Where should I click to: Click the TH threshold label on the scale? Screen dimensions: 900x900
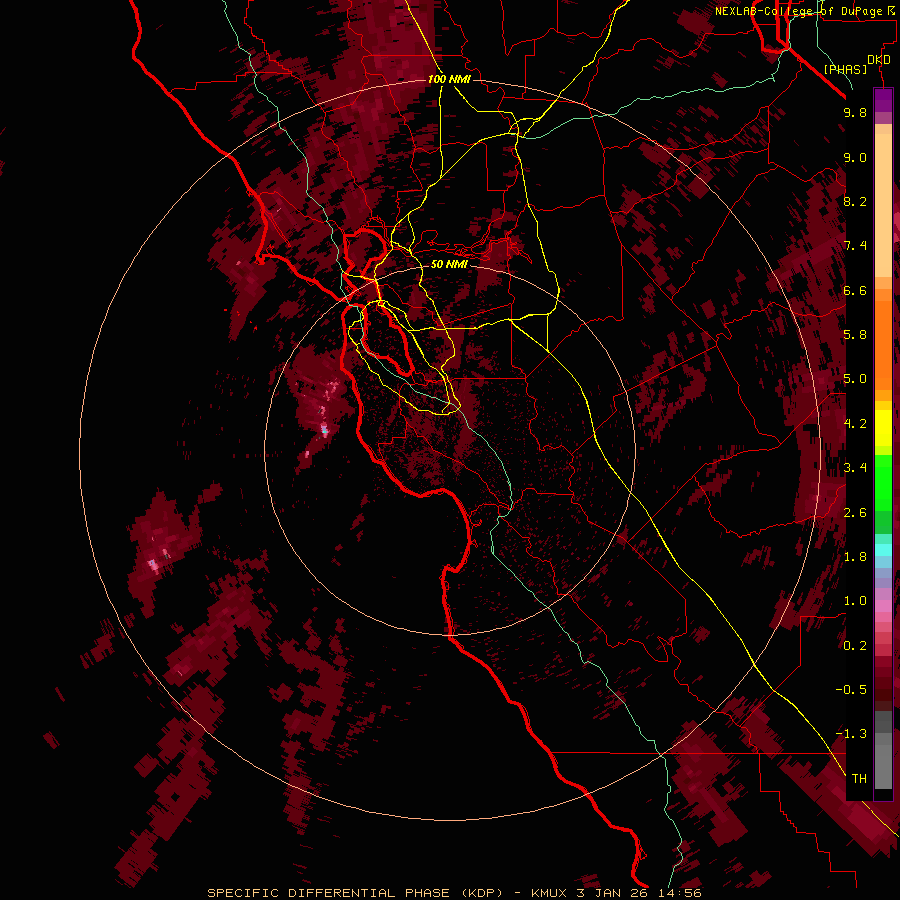coord(859,779)
